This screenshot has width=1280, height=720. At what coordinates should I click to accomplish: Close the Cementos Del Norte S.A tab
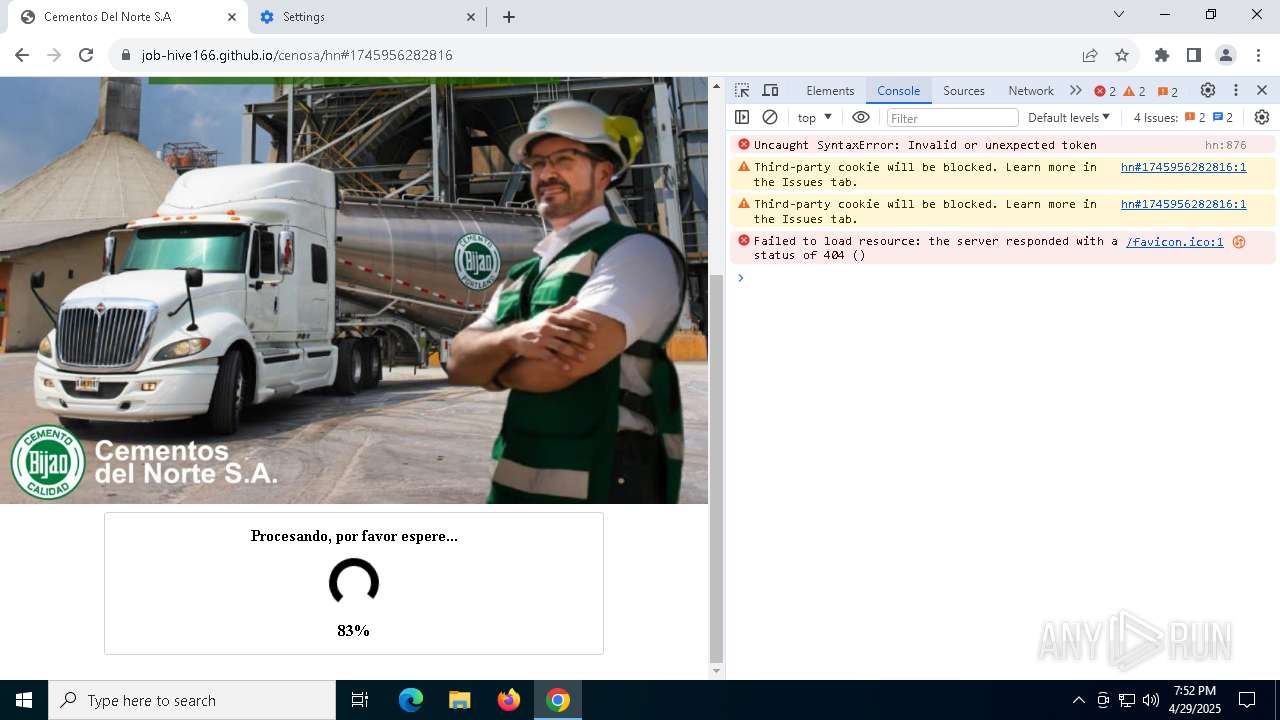click(x=232, y=17)
